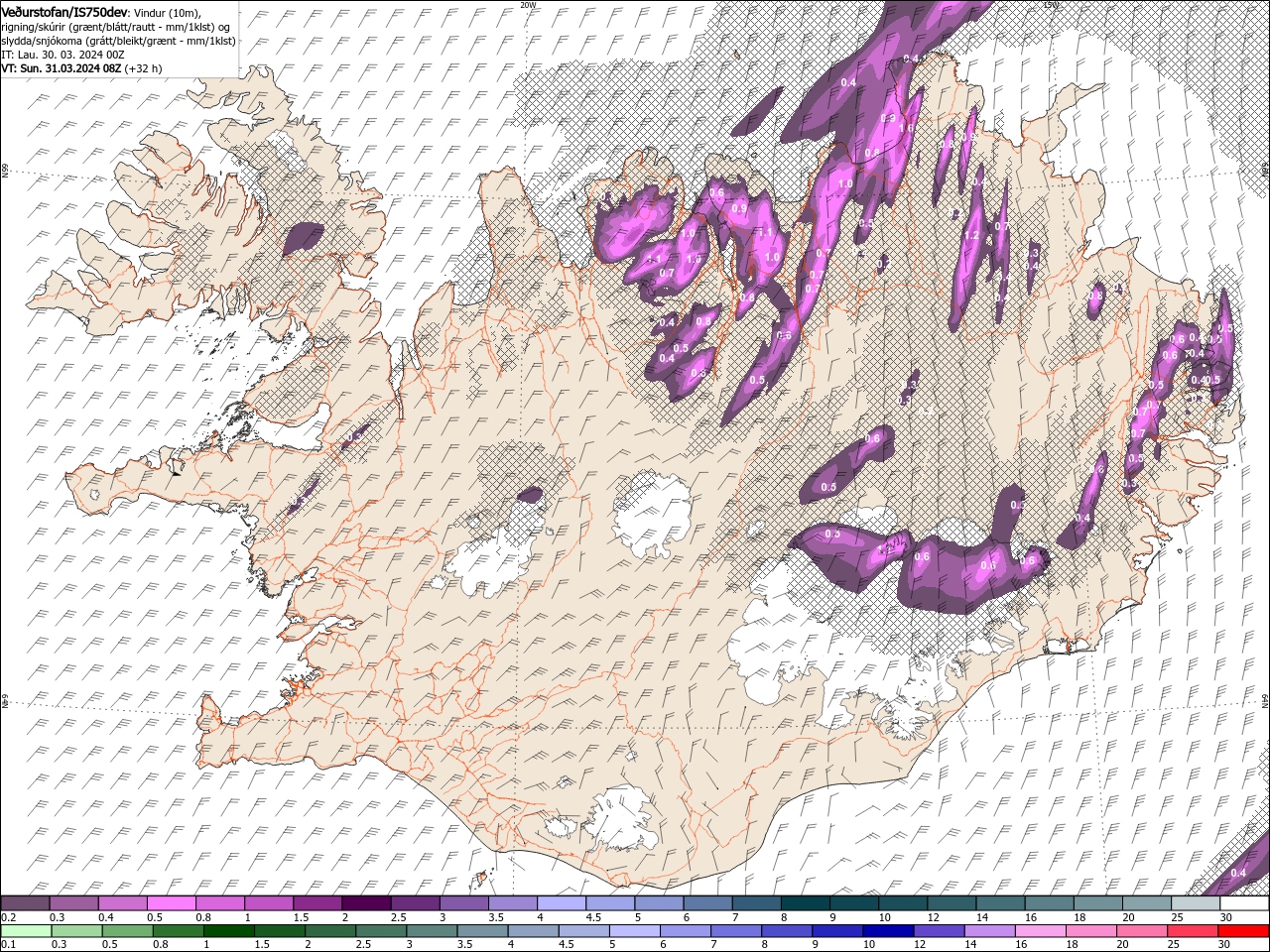Click the '1.2' precipitation value on the map
This screenshot has width=1270, height=952.
tap(971, 236)
